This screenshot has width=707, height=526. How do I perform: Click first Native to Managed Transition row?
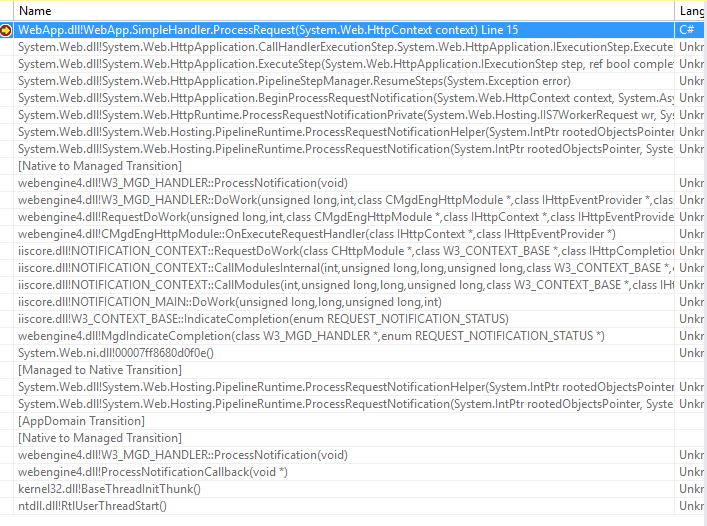pos(100,166)
